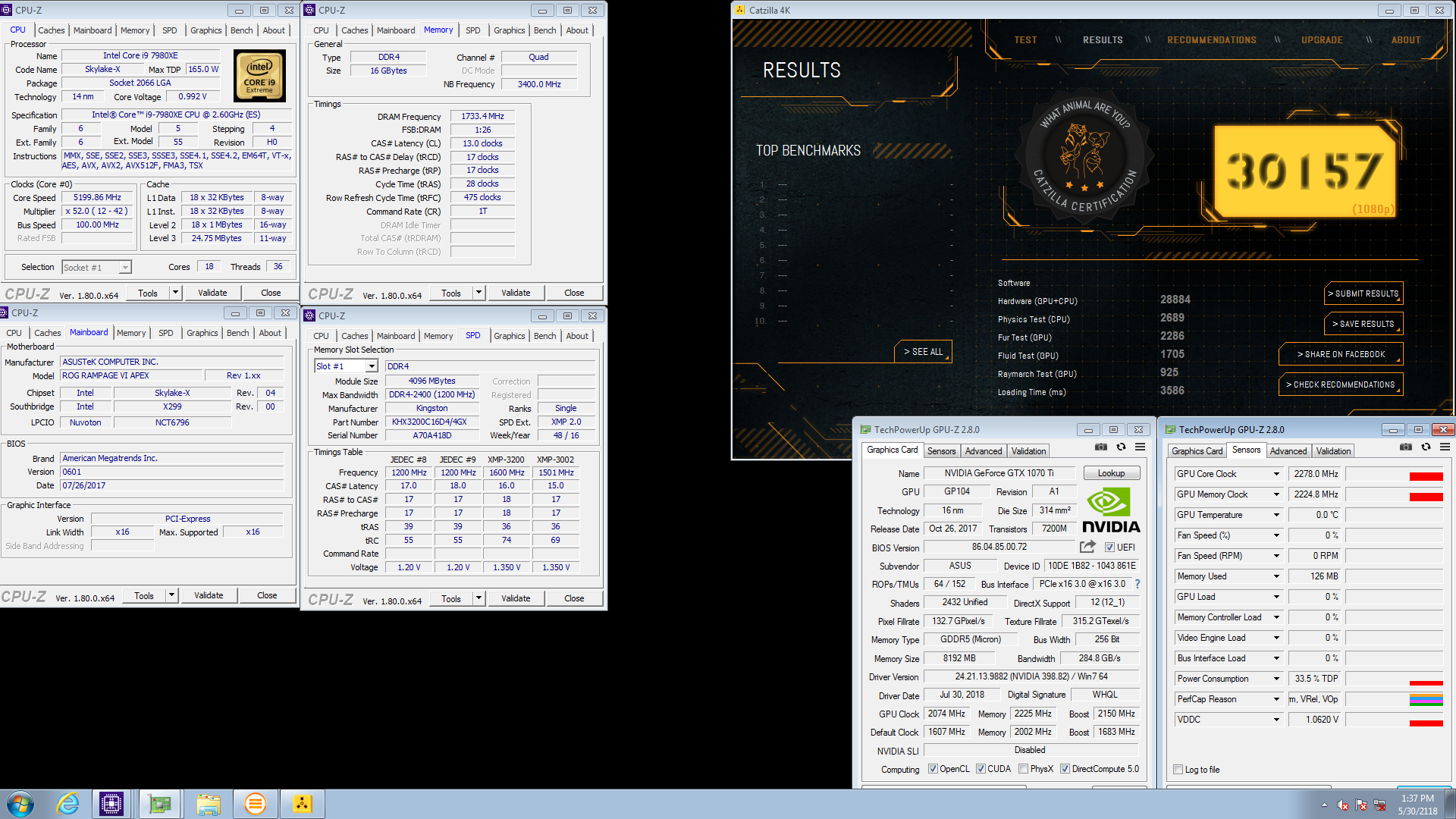Open the hamburger menu in GPU-Z Graphics Card window
1456x819 pixels.
click(1140, 447)
